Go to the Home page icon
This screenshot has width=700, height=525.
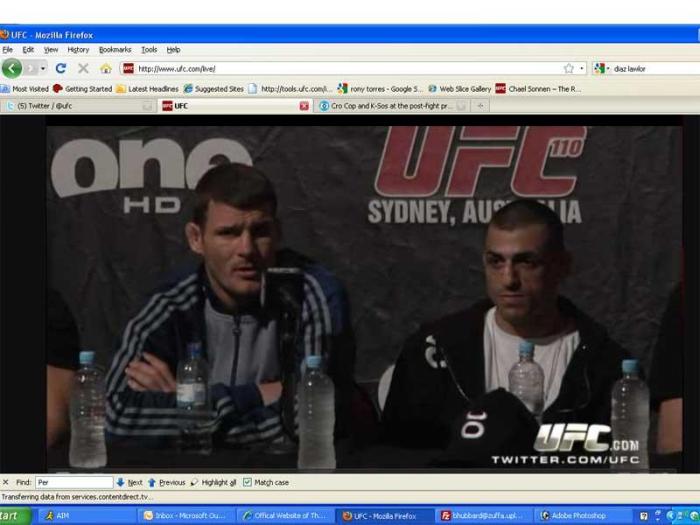(106, 68)
